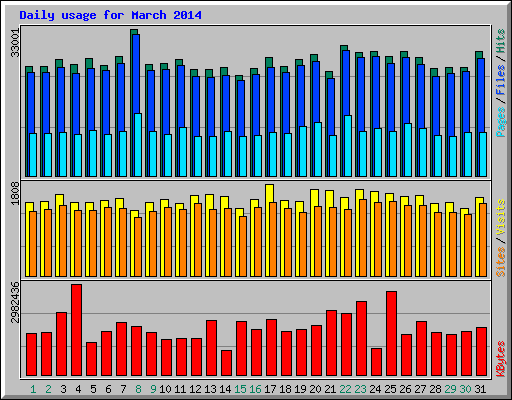
Task: Click the "Daily usage for March 2014" title
Action: [x=110, y=15]
